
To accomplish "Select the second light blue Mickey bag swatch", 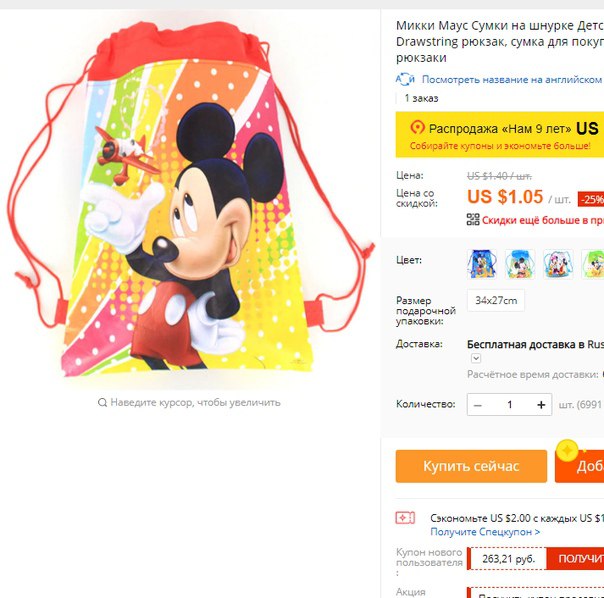I will (x=520, y=264).
